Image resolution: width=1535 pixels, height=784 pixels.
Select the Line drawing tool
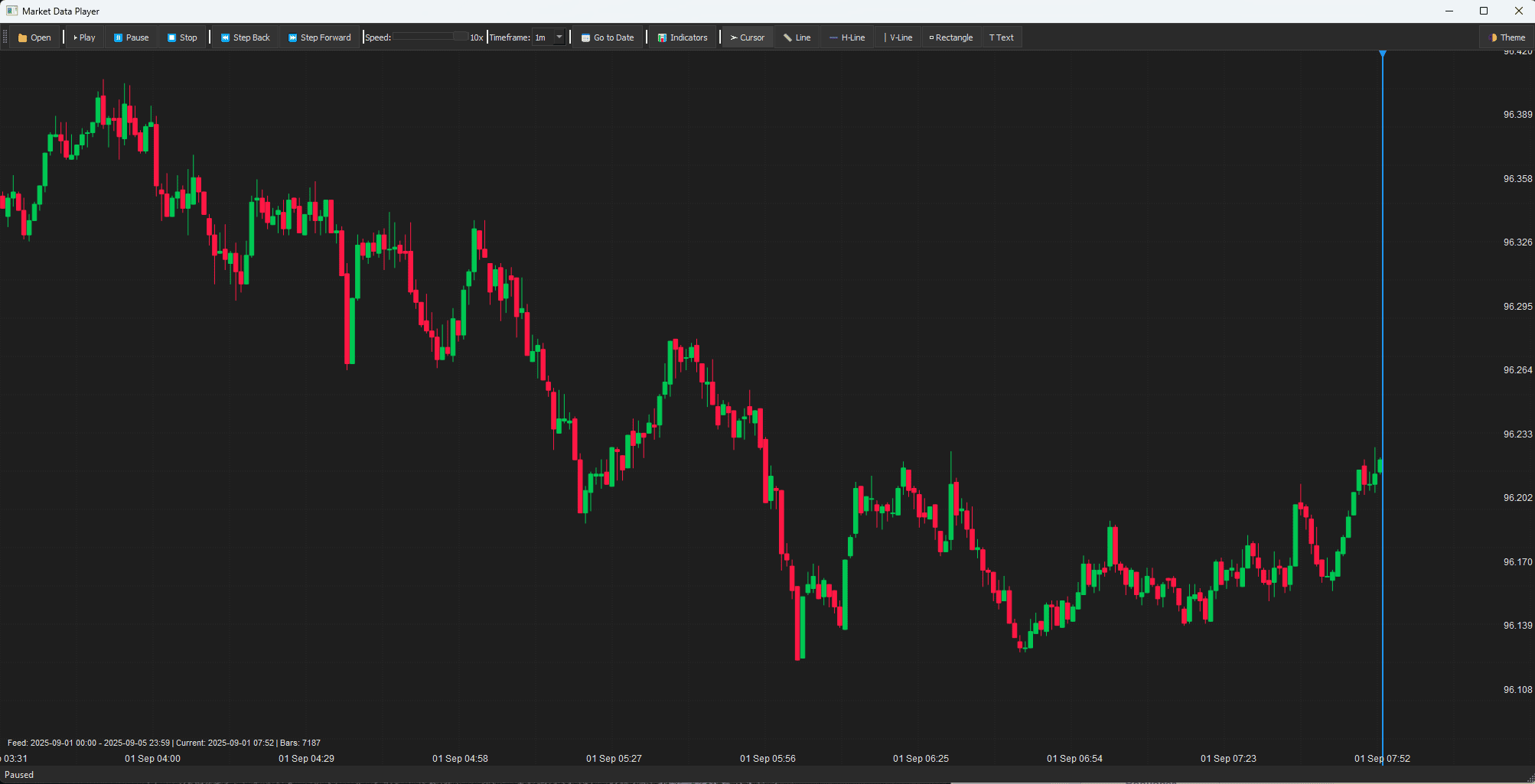point(797,37)
